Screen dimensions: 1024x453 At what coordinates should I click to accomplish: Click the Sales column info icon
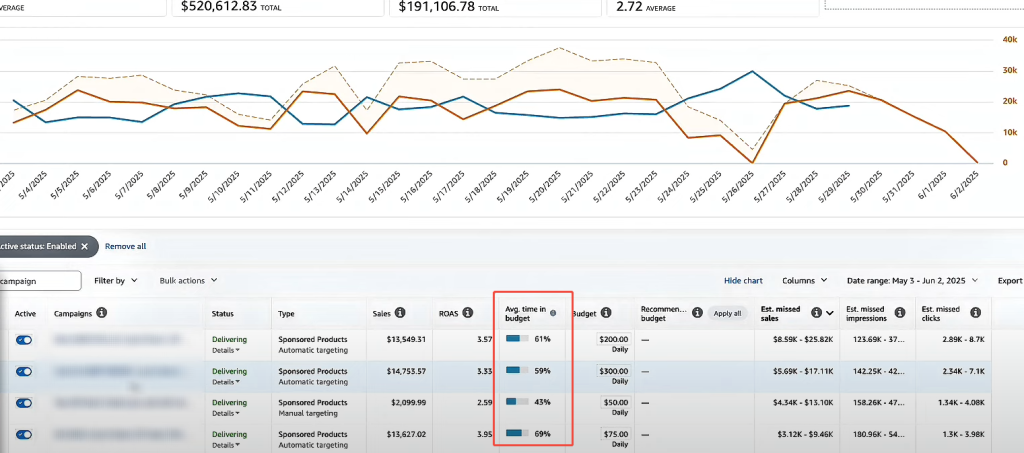pos(400,313)
